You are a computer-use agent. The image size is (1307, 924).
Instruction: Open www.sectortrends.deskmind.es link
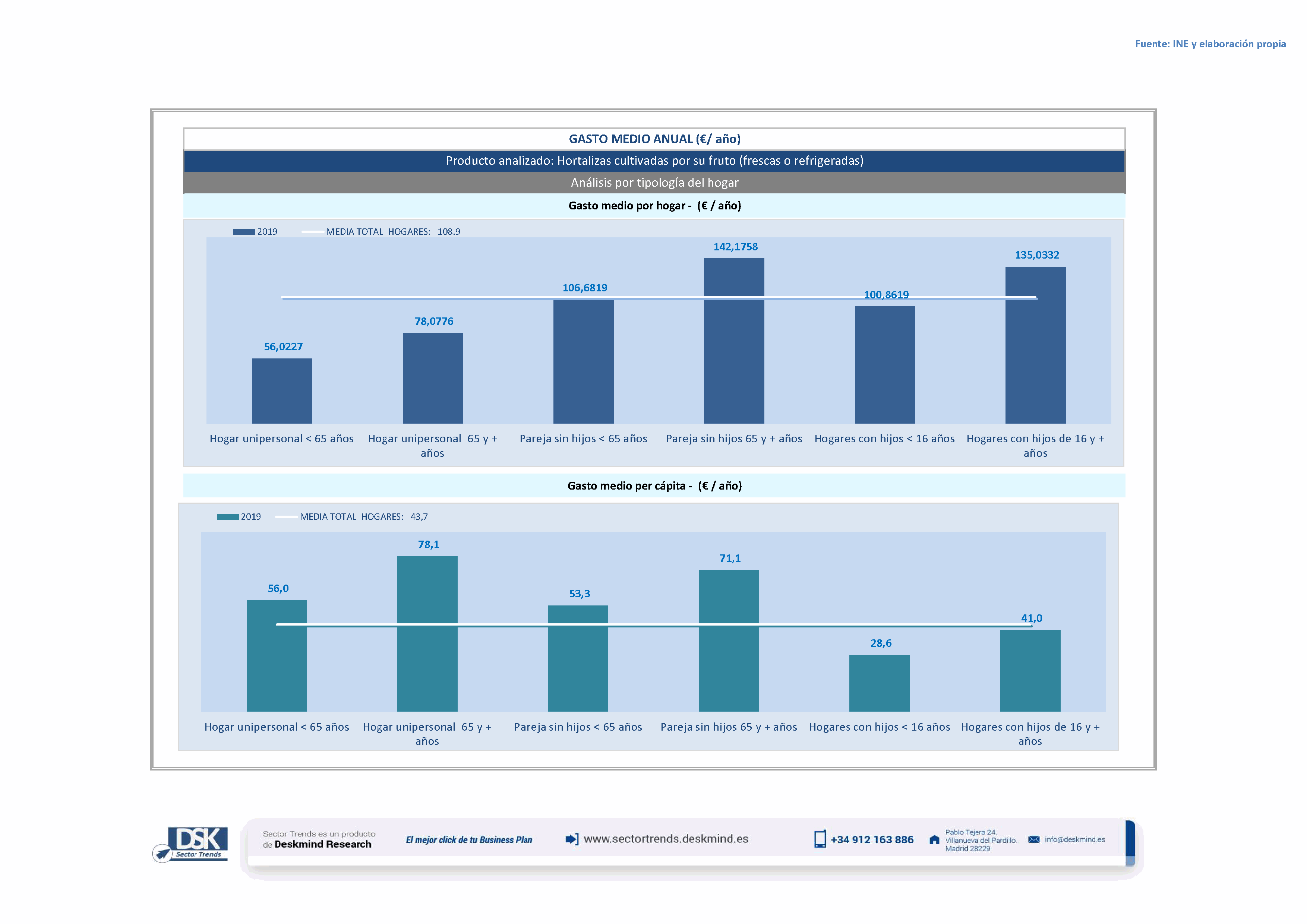(x=666, y=839)
